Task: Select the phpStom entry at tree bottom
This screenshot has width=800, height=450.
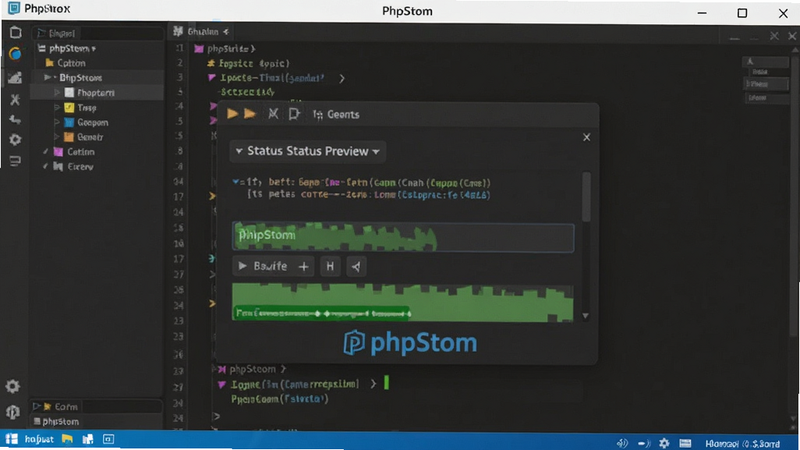Action: (56, 422)
